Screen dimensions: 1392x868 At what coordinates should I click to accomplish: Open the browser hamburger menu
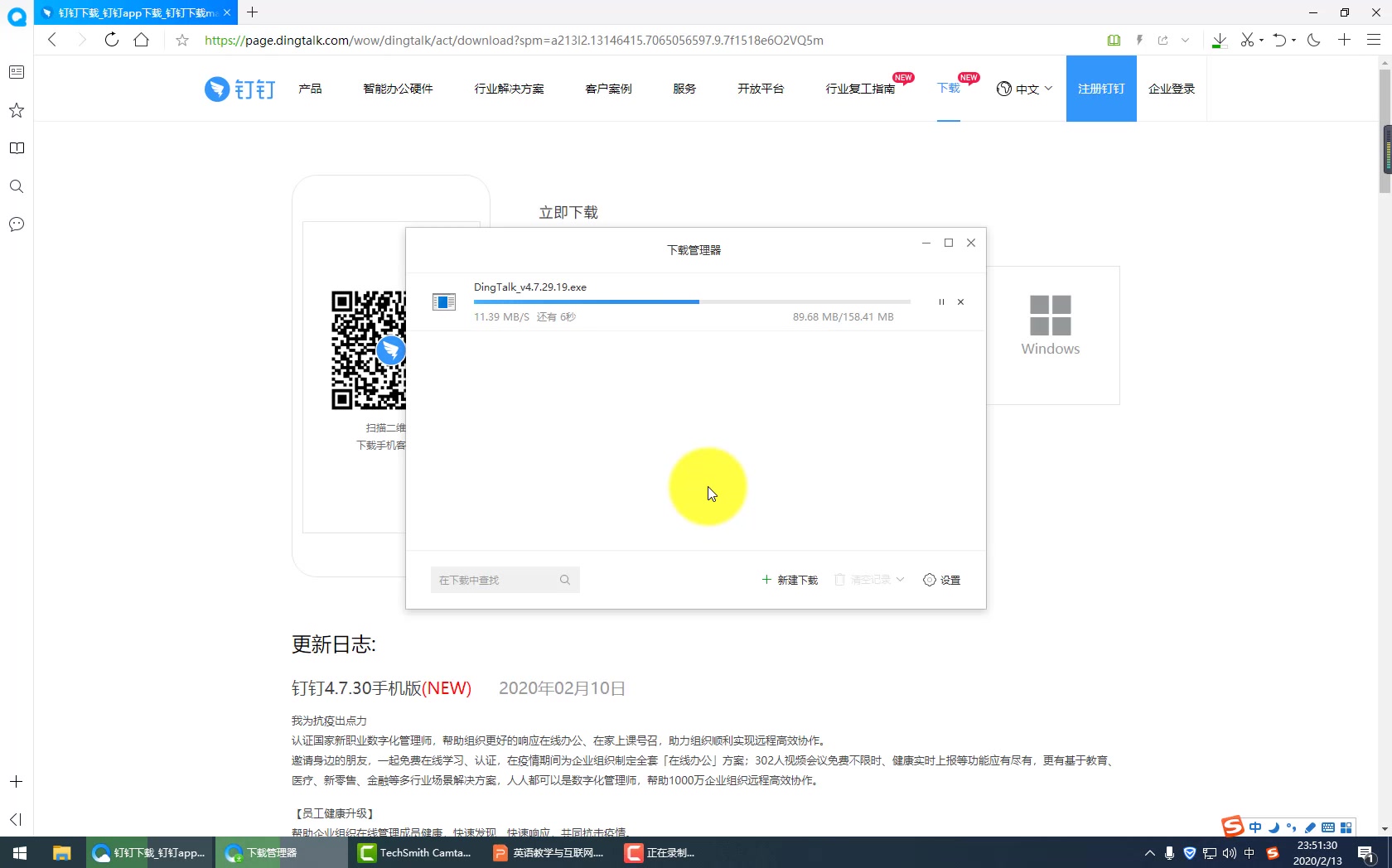[1374, 40]
